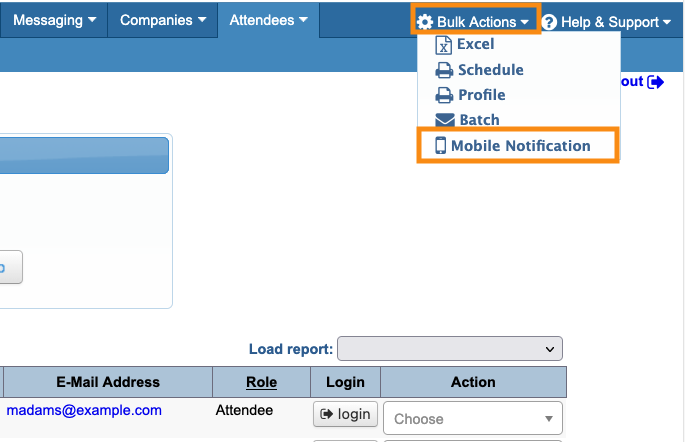Open the Choose action dropdown
This screenshot has height=442, width=685.
pos(473,419)
